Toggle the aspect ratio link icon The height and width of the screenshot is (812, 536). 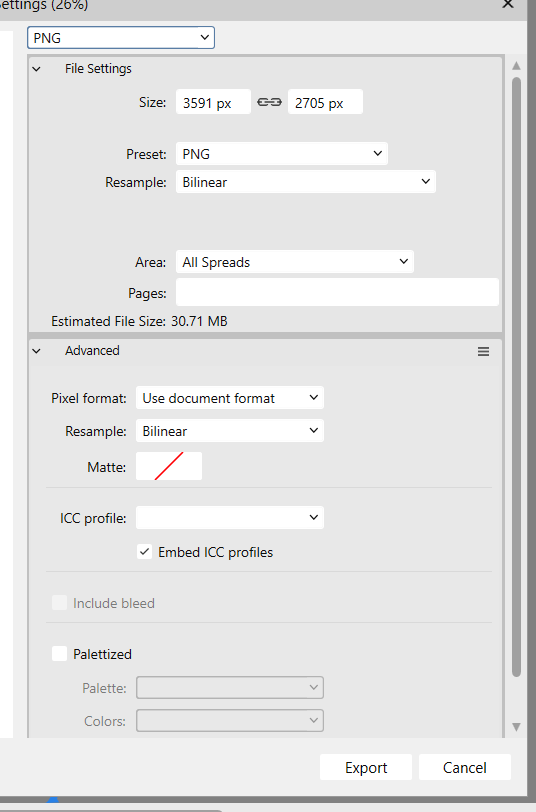pos(269,102)
